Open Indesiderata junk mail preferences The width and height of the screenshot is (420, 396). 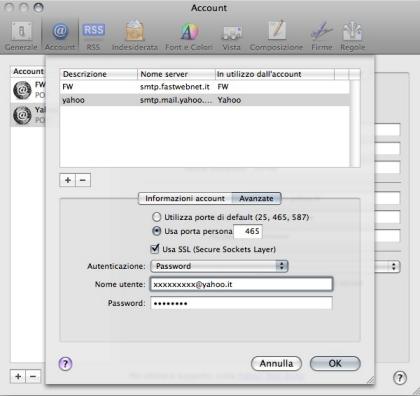pyautogui.click(x=135, y=36)
